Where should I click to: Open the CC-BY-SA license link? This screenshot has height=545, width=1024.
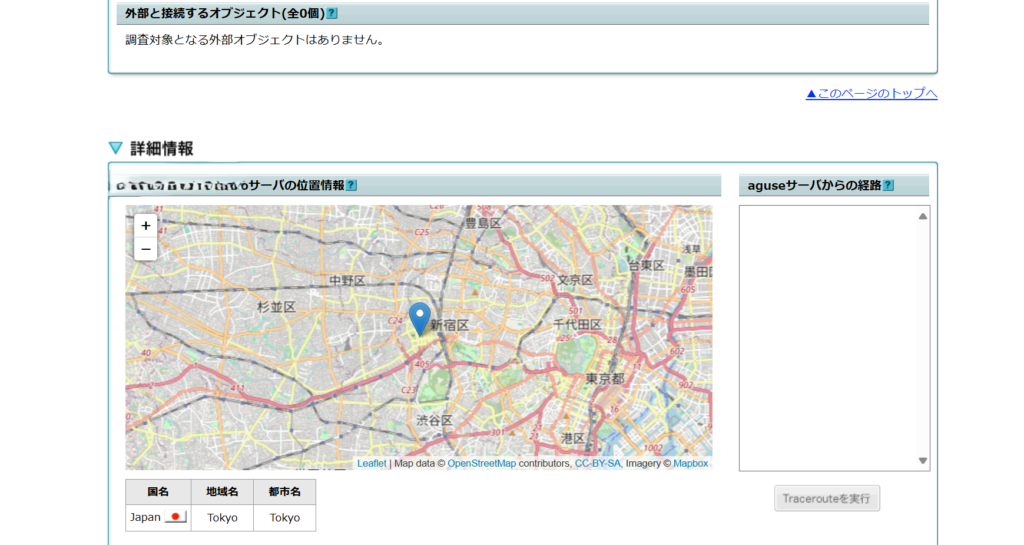click(598, 463)
